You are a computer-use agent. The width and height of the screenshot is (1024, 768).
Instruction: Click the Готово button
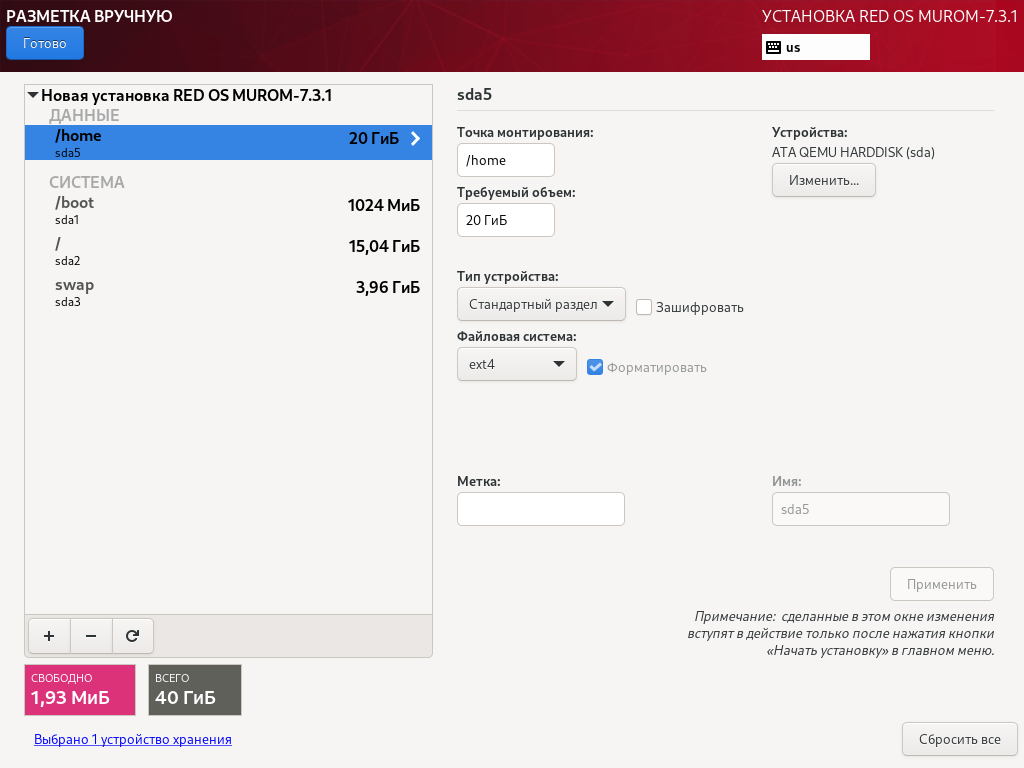coord(44,43)
